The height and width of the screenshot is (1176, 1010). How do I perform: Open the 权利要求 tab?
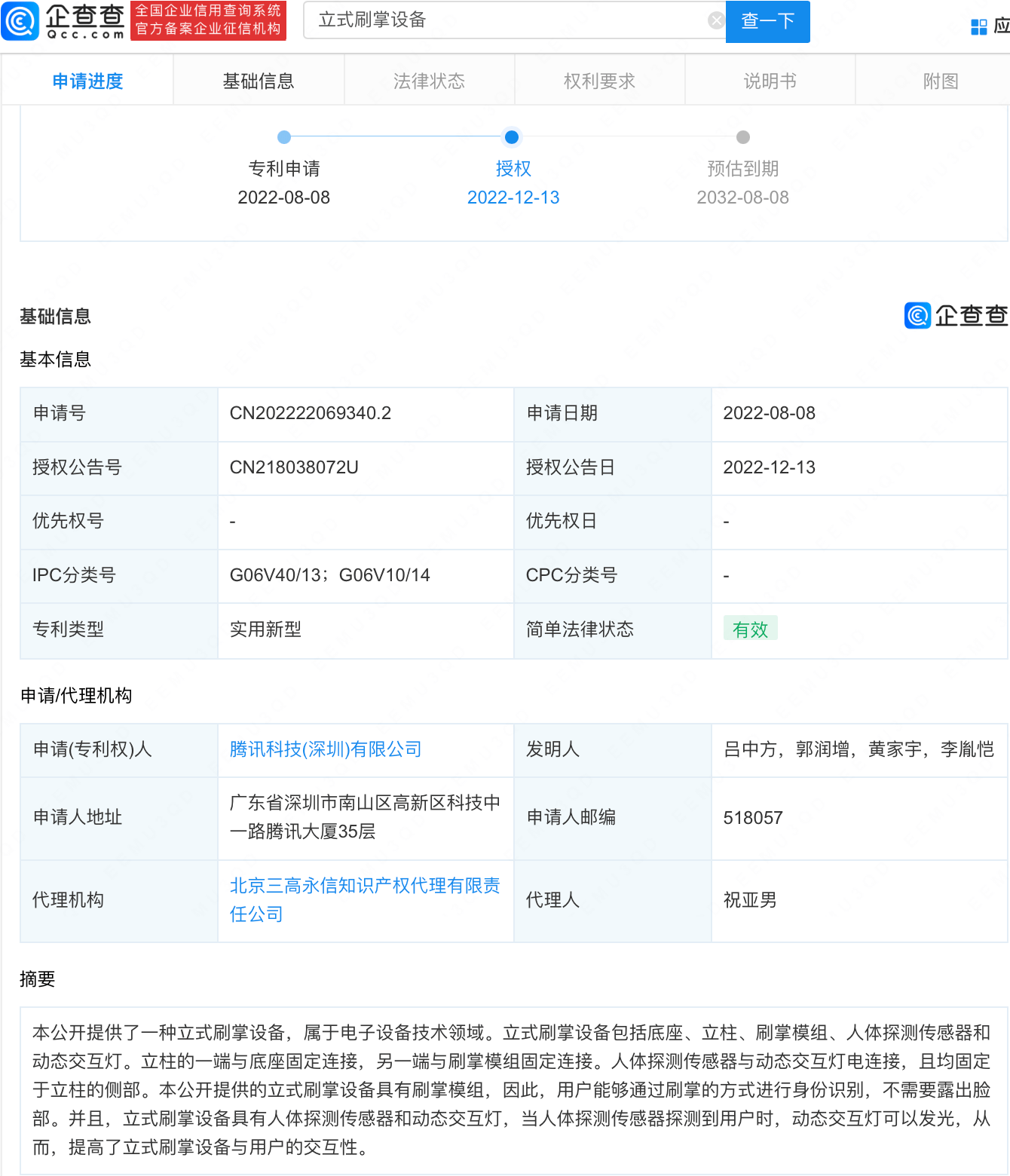[x=599, y=81]
